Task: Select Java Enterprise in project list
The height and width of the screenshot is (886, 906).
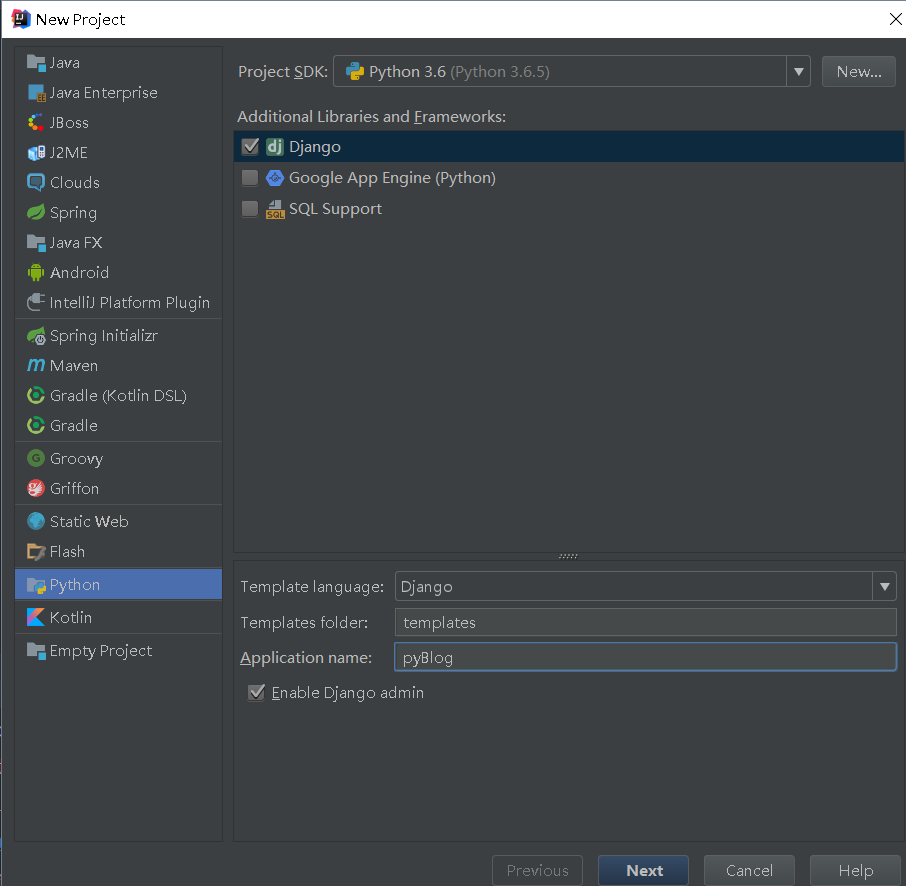Action: pos(118,92)
